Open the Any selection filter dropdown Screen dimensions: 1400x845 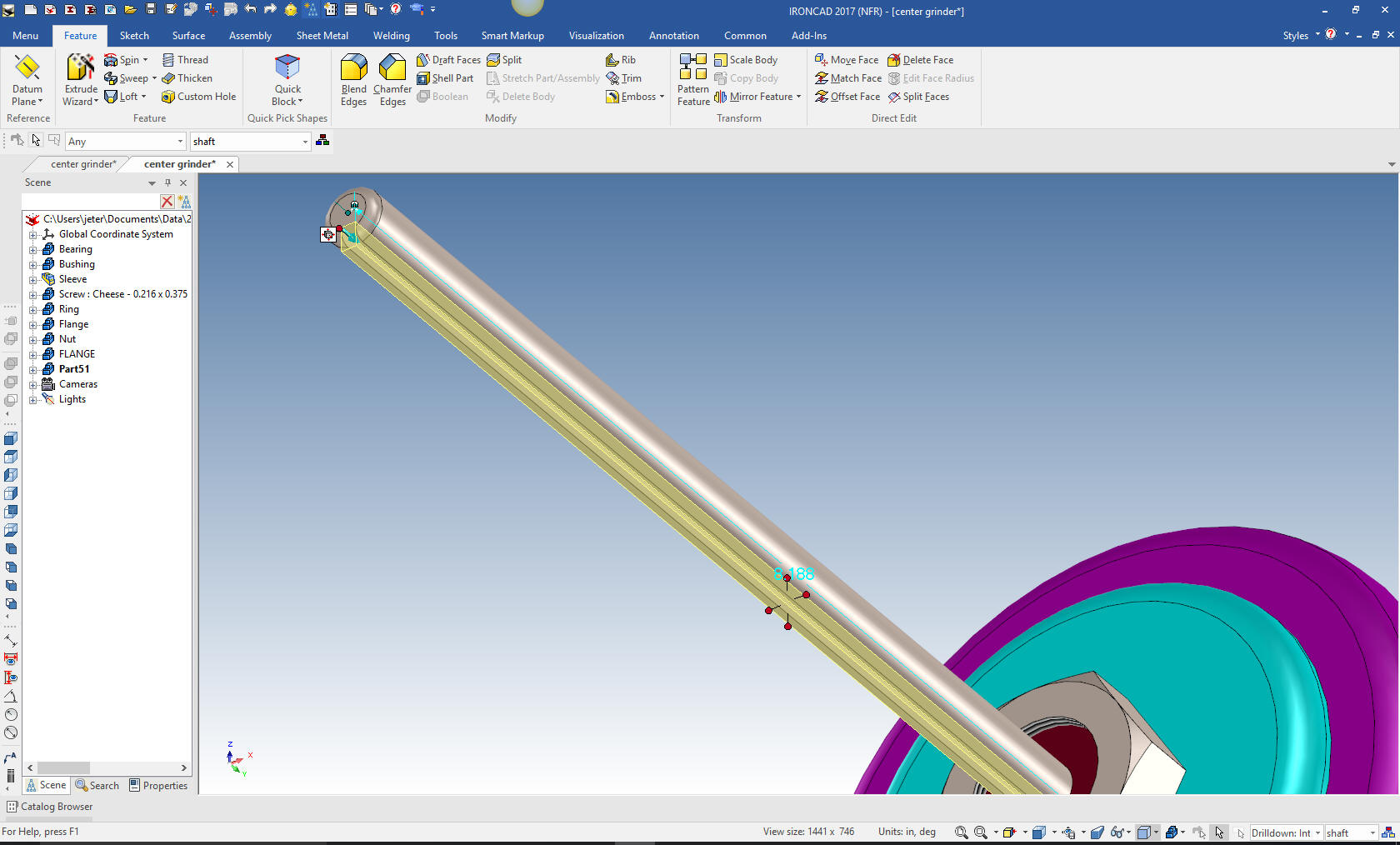tap(180, 142)
